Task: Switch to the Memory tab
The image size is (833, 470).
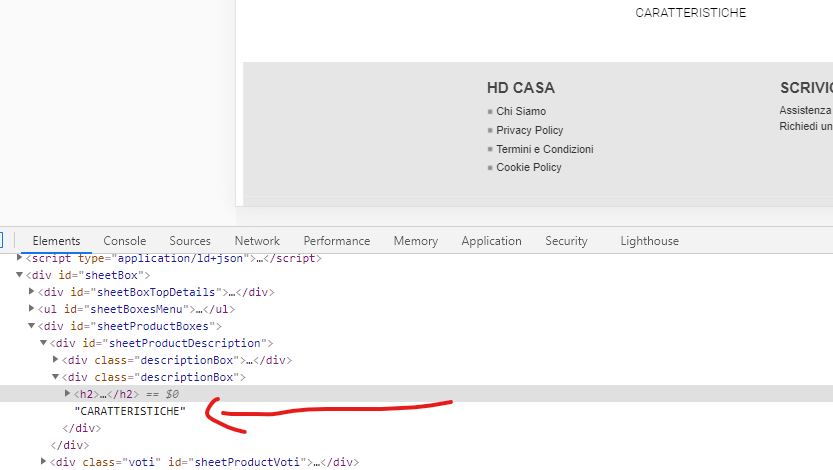Action: (416, 241)
